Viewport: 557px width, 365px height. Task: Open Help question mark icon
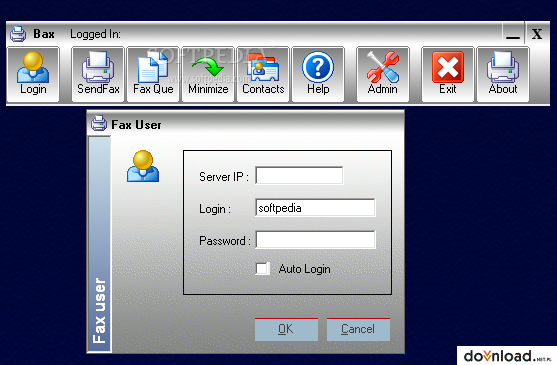coord(318,67)
